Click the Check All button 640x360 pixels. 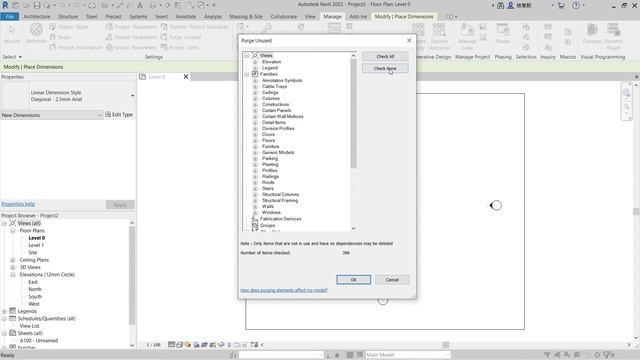pyautogui.click(x=385, y=56)
